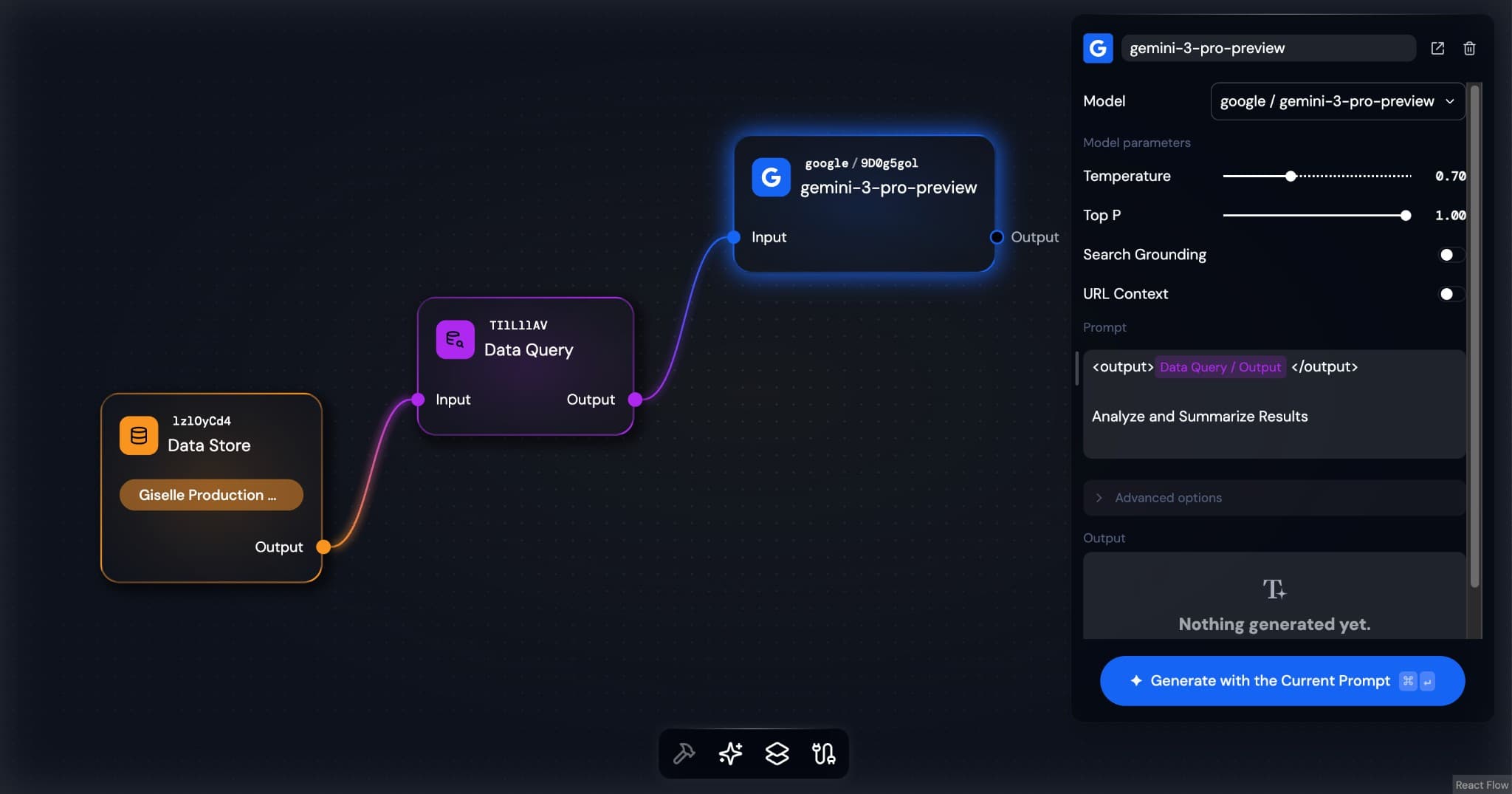Open node in new window via expand icon

[1437, 48]
